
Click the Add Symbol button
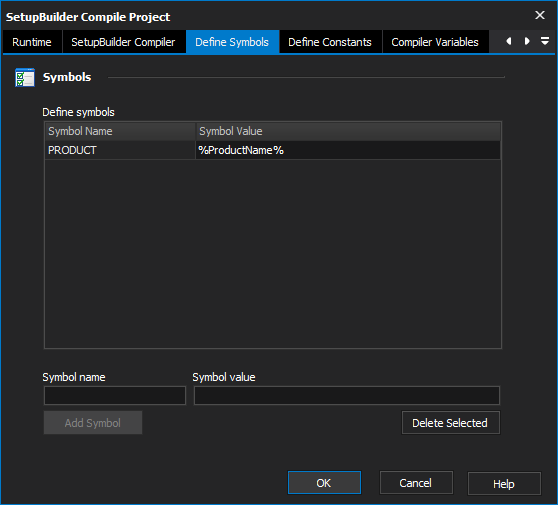pyautogui.click(x=93, y=423)
